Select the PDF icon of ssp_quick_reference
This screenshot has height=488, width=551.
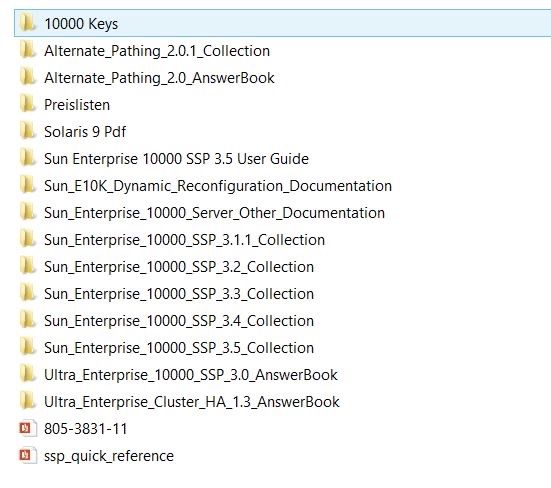28,456
